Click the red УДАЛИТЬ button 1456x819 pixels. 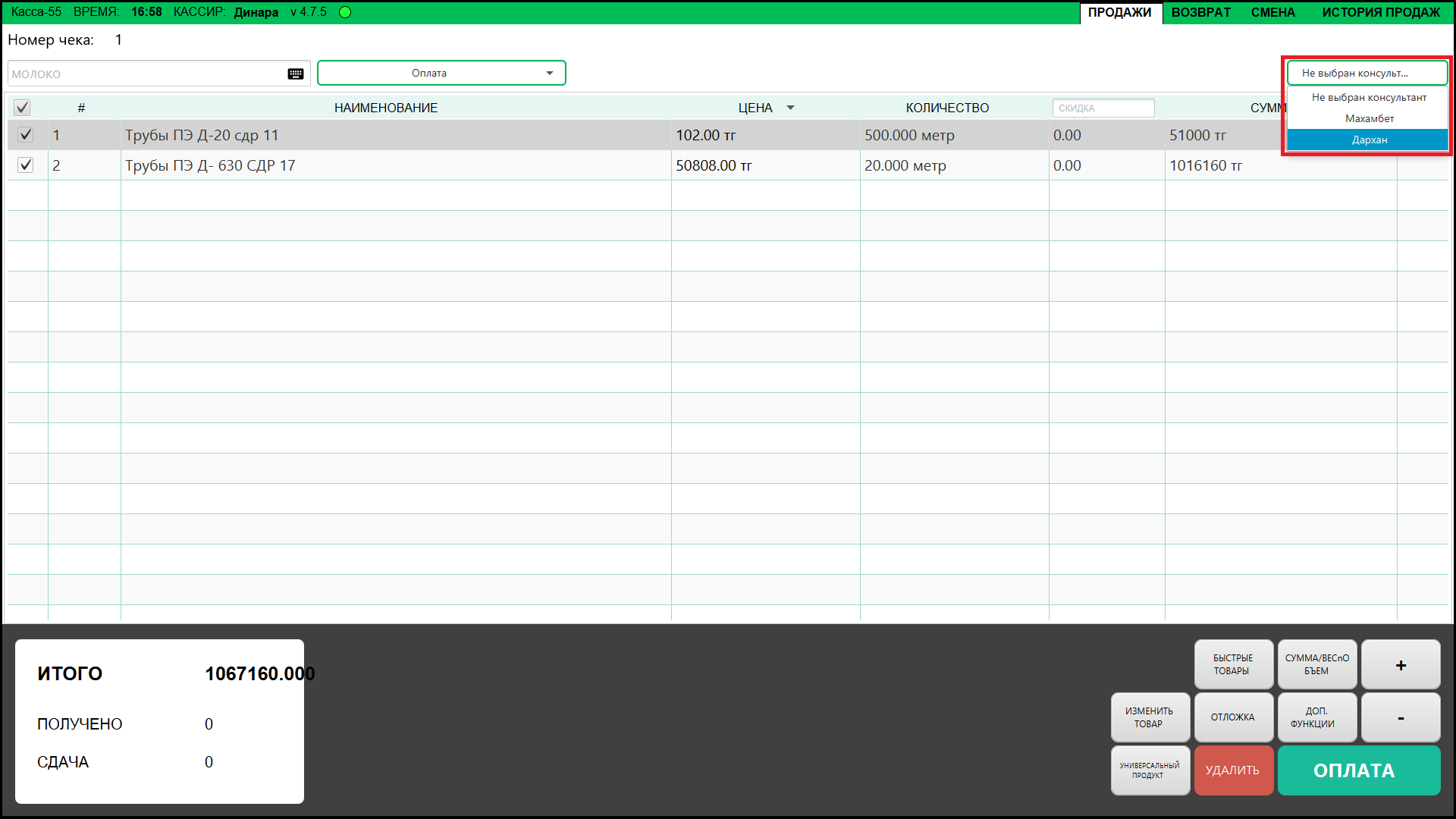click(1233, 770)
